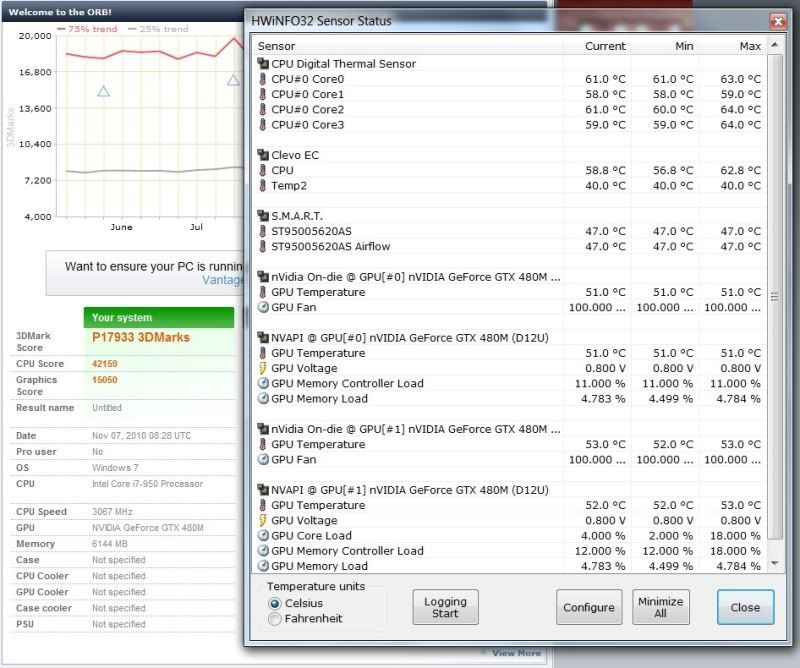Click the GPU Fan icon under On-die GPU[#1]

[x=263, y=459]
